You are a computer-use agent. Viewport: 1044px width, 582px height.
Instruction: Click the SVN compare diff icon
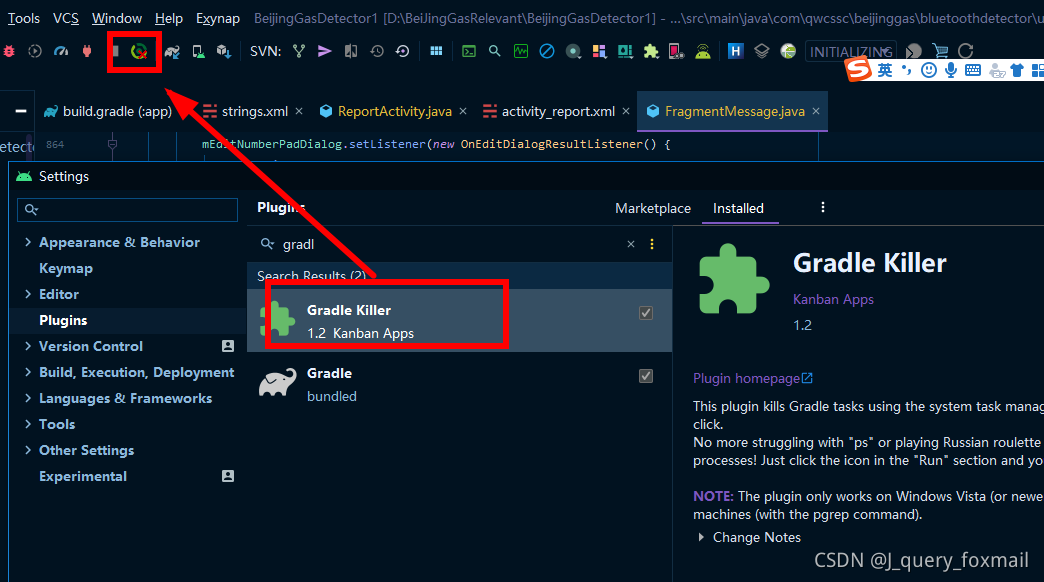click(351, 51)
